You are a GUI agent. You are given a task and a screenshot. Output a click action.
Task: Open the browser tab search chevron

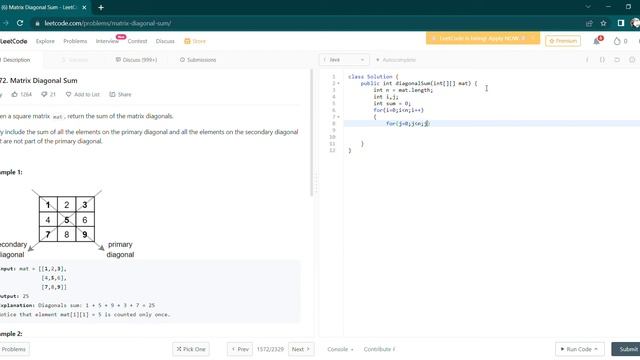click(x=588, y=7)
